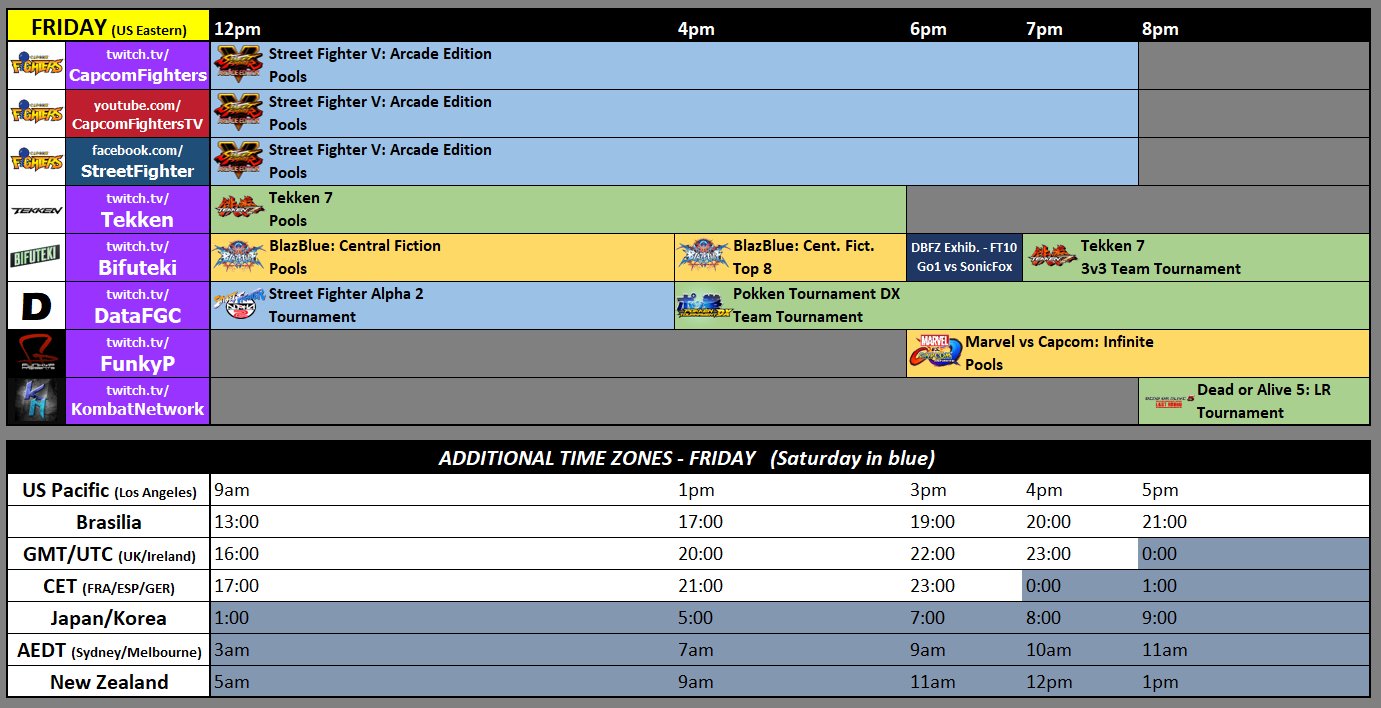Viewport: 1381px width, 708px height.
Task: Open the twitch.tv/CapcomFighters link
Action: (x=137, y=64)
